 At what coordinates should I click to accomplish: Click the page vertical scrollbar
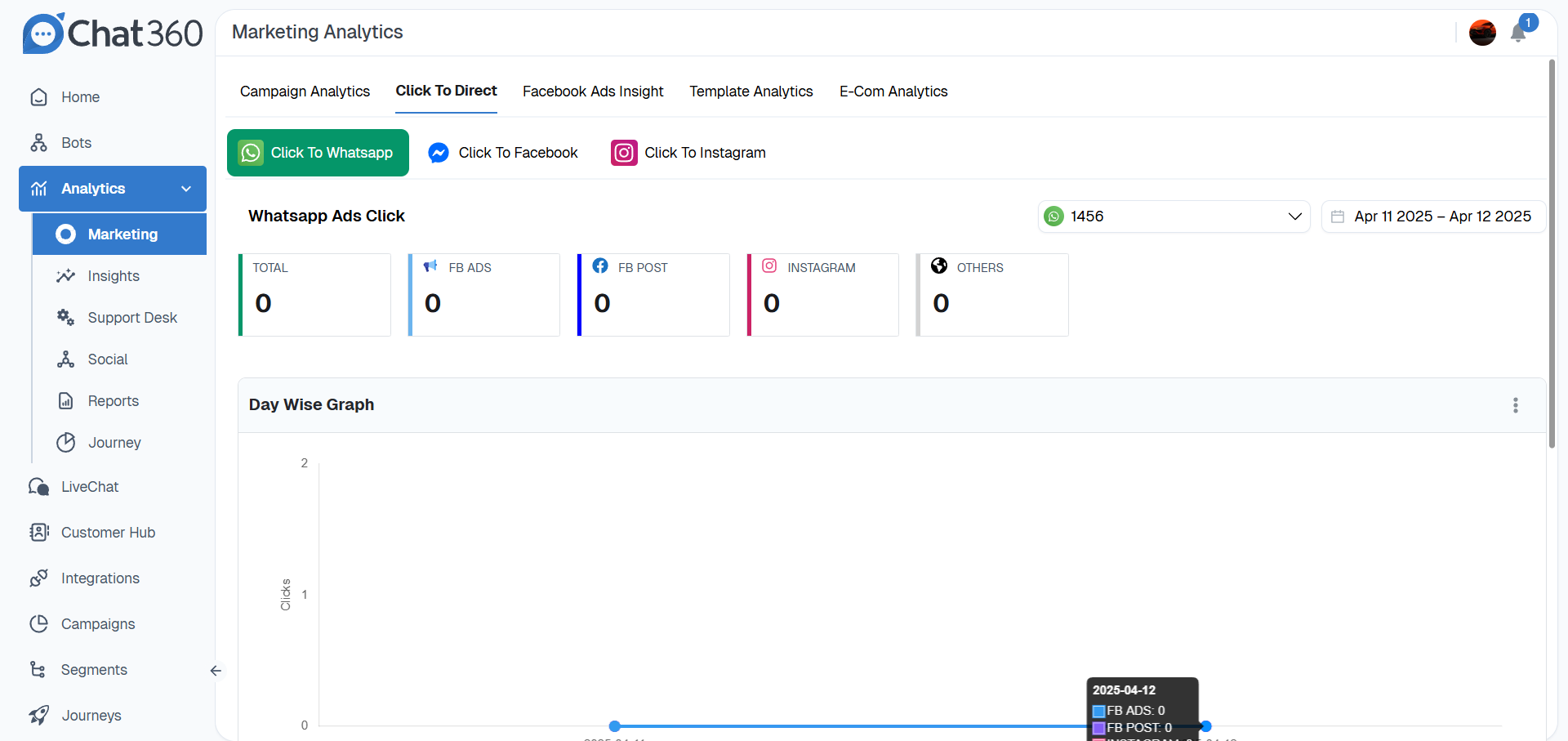[x=1552, y=253]
